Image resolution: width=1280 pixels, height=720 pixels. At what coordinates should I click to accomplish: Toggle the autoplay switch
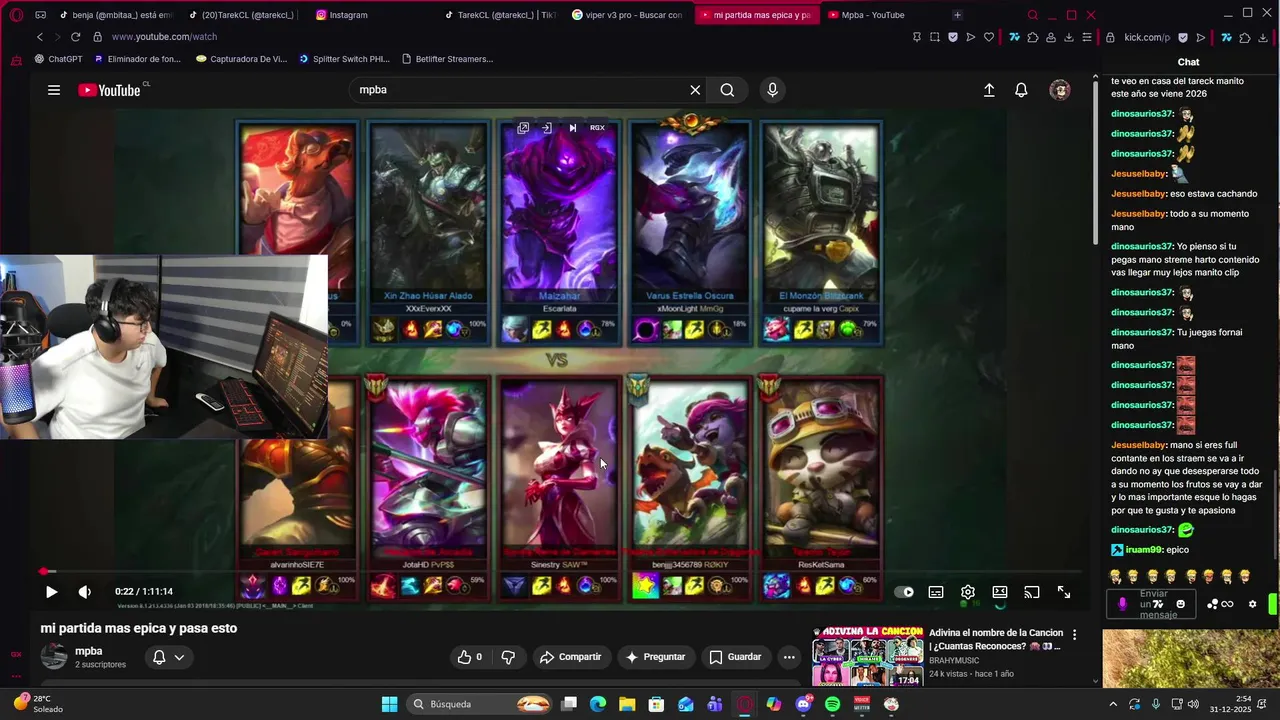(903, 592)
